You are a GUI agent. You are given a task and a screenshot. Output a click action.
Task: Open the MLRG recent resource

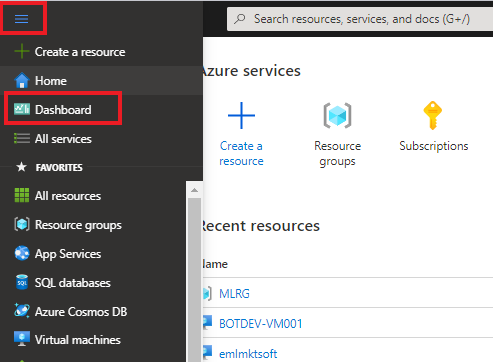pyautogui.click(x=234, y=294)
